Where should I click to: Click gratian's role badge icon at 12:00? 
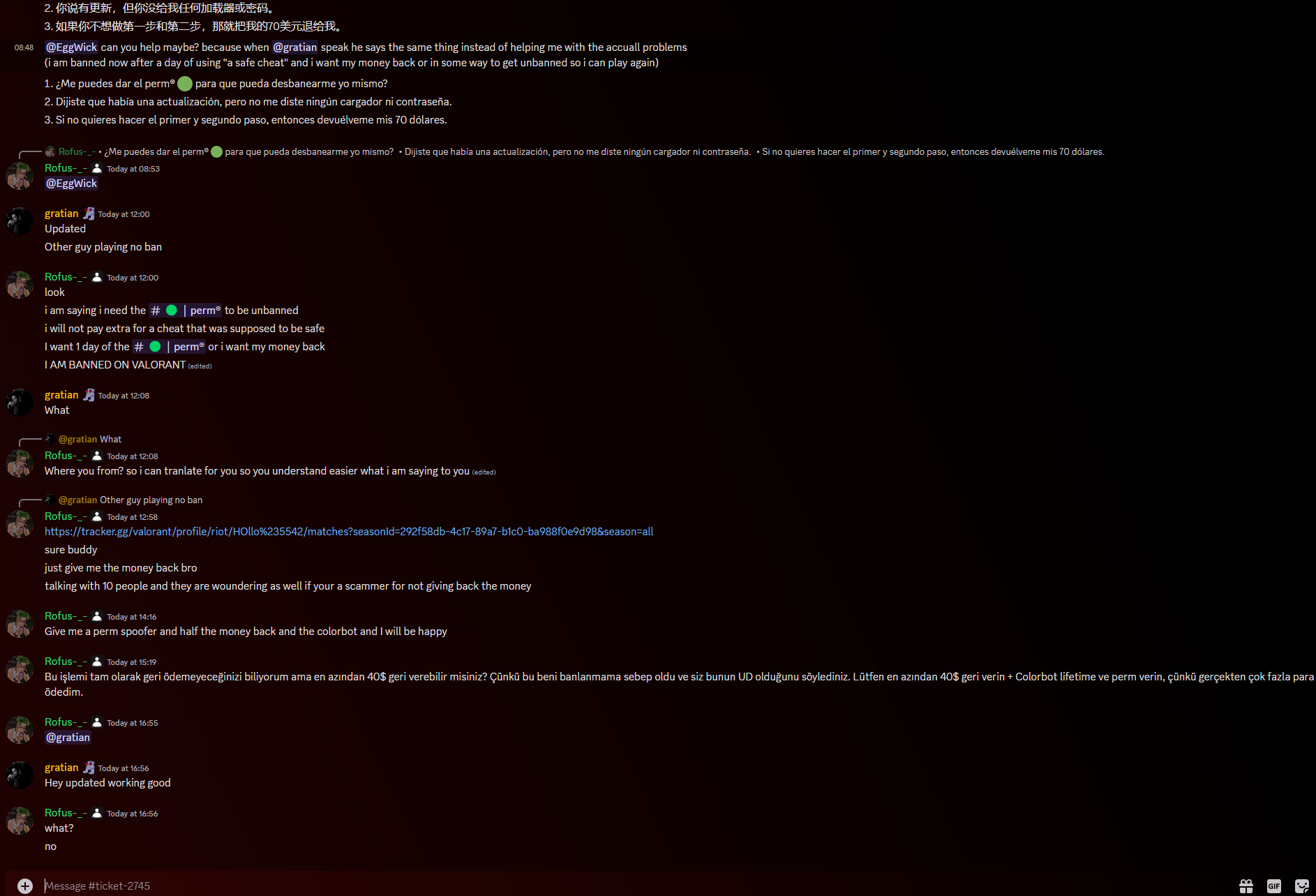89,214
